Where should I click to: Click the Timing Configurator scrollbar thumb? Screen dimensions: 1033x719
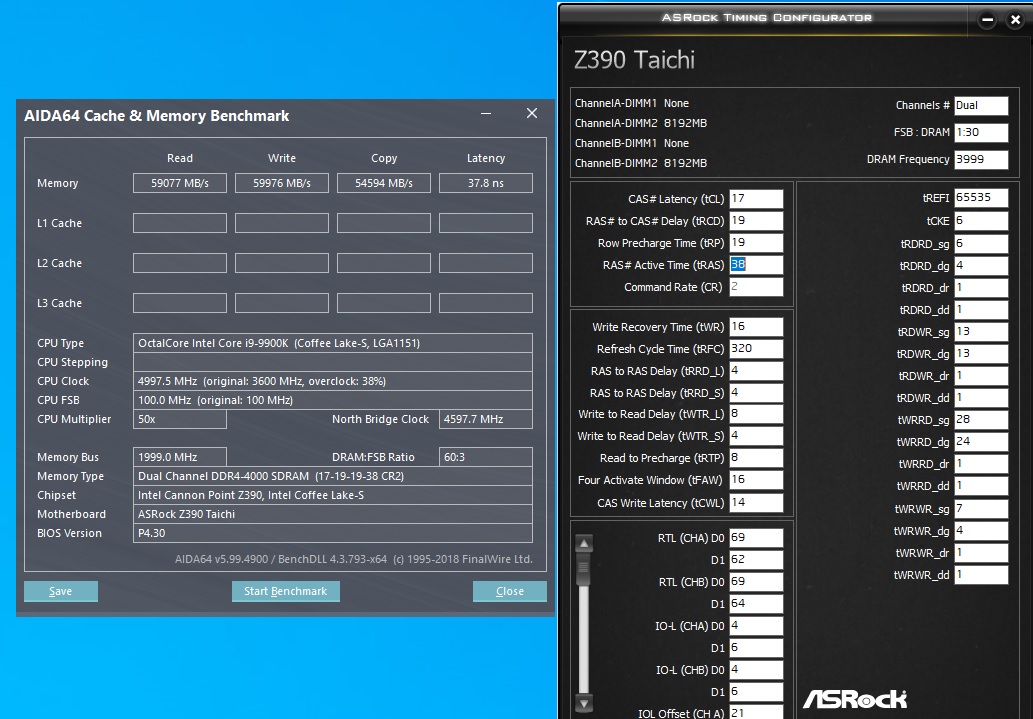[x=584, y=570]
